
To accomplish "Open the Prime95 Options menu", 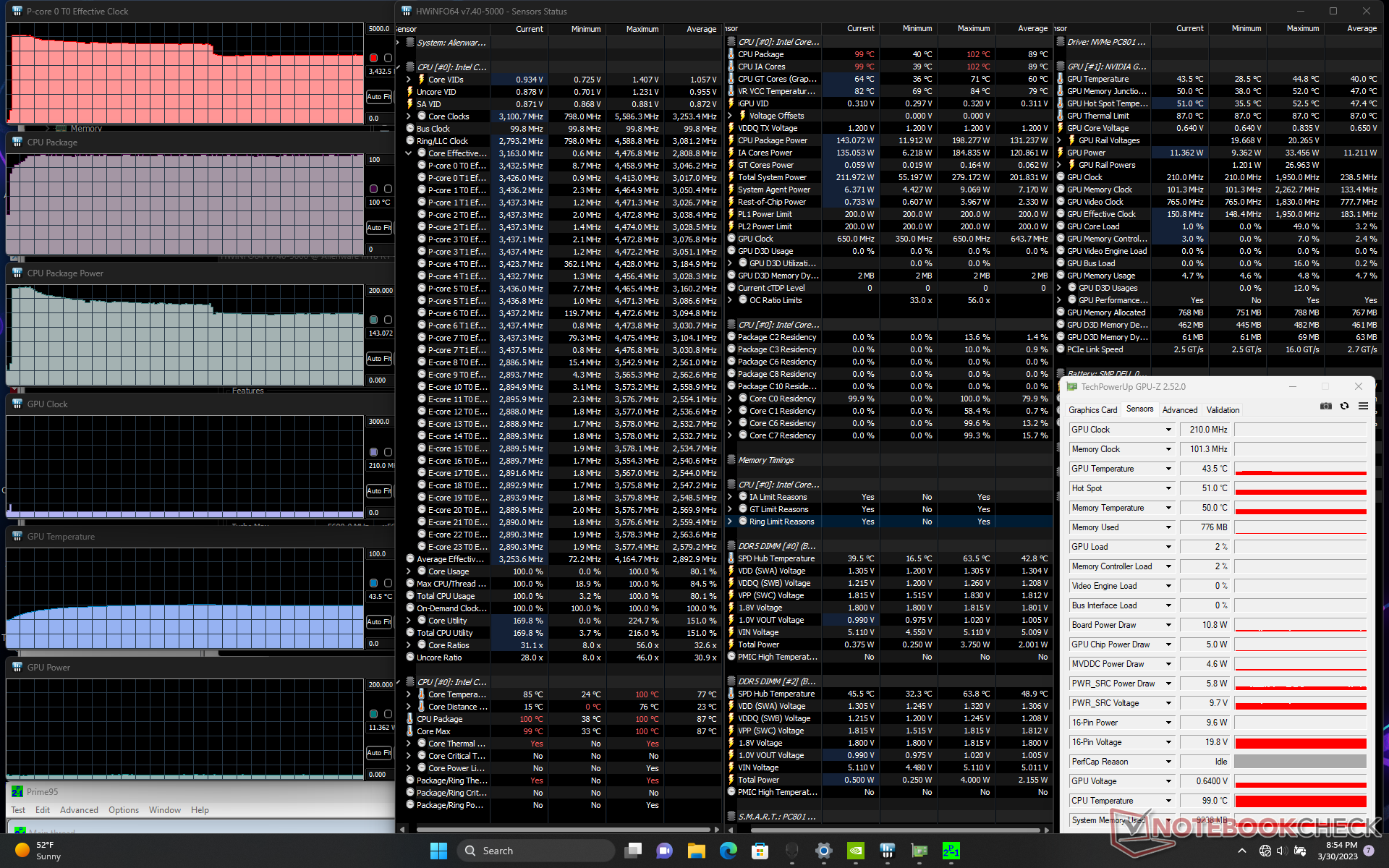I will 124,810.
